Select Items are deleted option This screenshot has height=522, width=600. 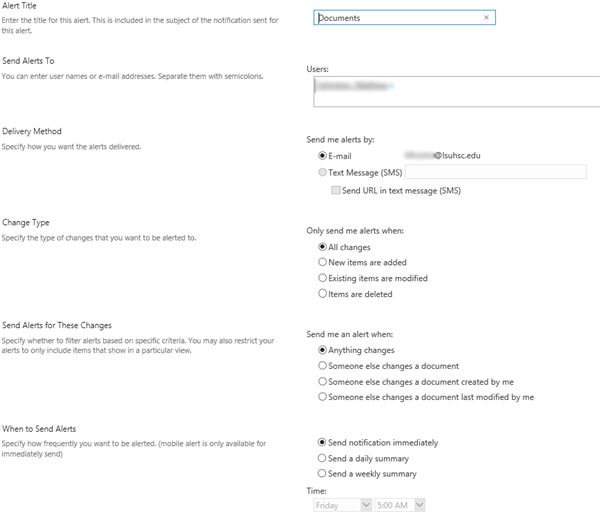(x=322, y=294)
